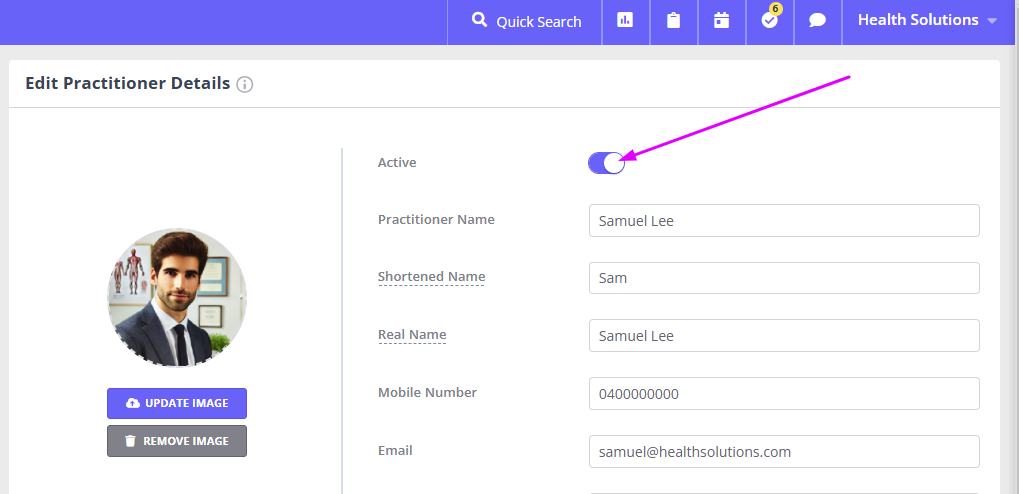This screenshot has width=1019, height=494.
Task: Click the clipboard icon in top bar
Action: tap(673, 21)
